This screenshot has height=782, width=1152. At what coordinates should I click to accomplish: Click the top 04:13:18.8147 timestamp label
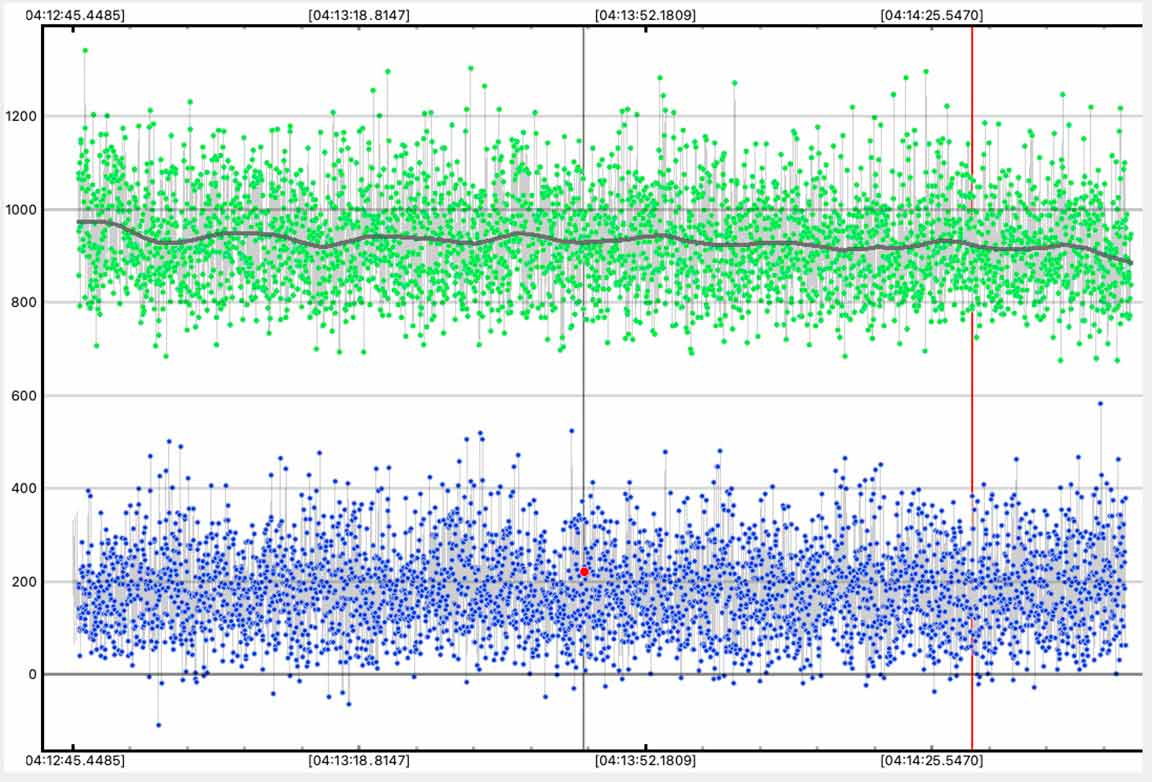pyautogui.click(x=358, y=16)
